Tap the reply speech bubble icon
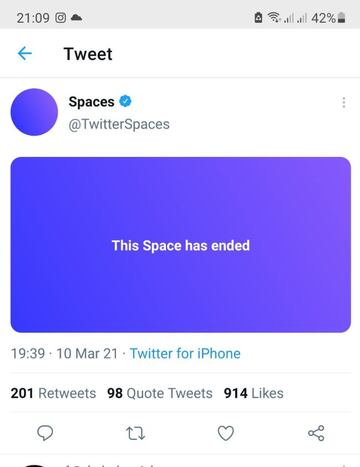Viewport: 360px width, 467px height. (45, 433)
